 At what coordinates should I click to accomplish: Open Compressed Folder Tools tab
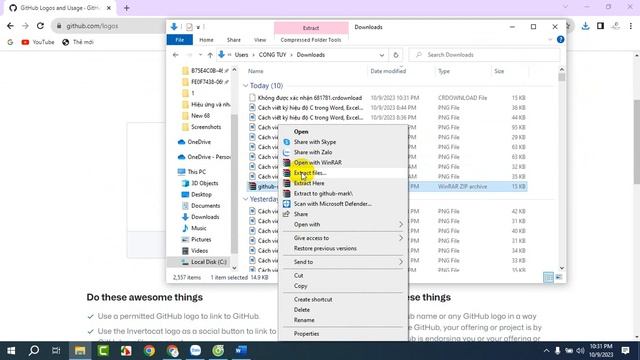click(x=311, y=40)
